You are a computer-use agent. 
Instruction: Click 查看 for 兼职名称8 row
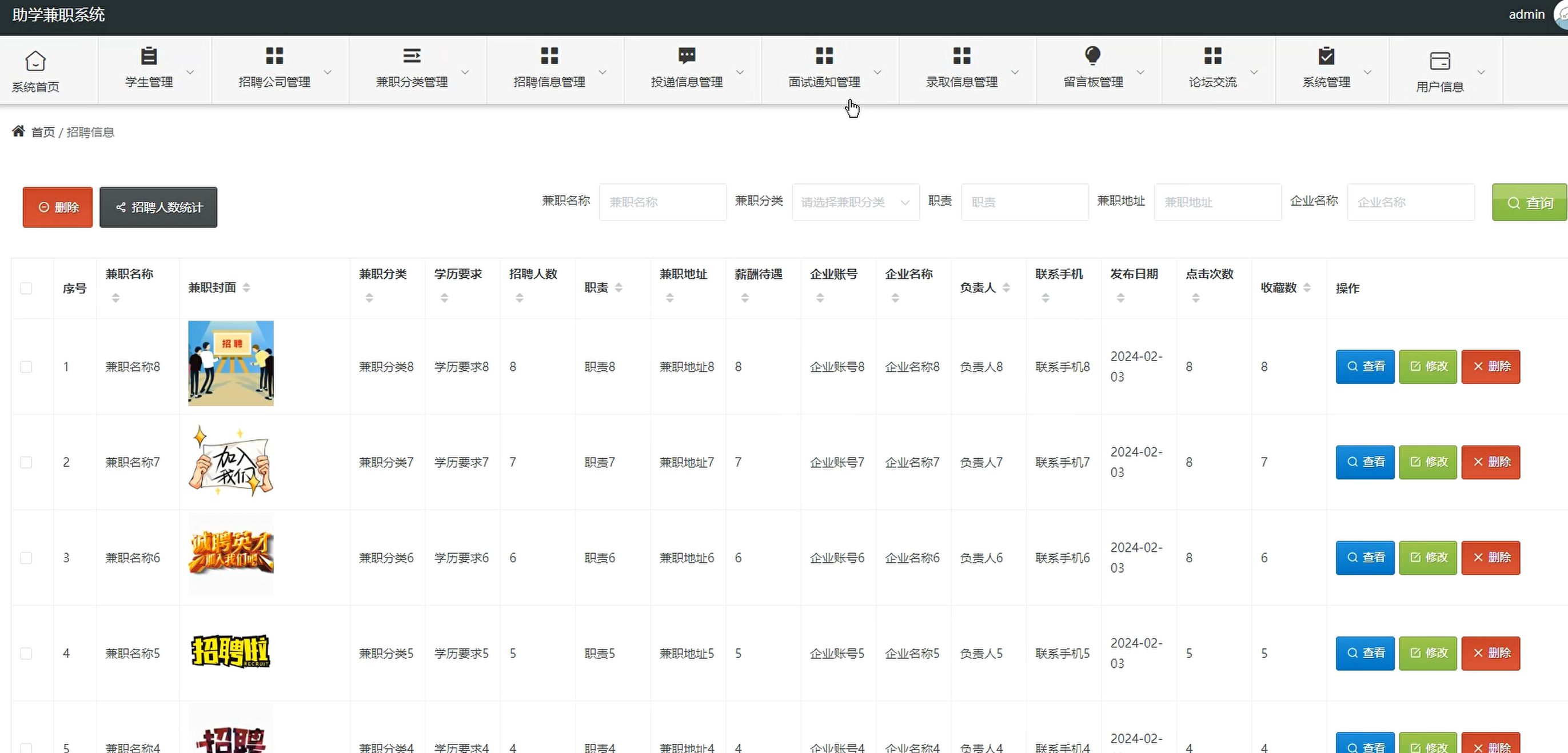(x=1365, y=367)
